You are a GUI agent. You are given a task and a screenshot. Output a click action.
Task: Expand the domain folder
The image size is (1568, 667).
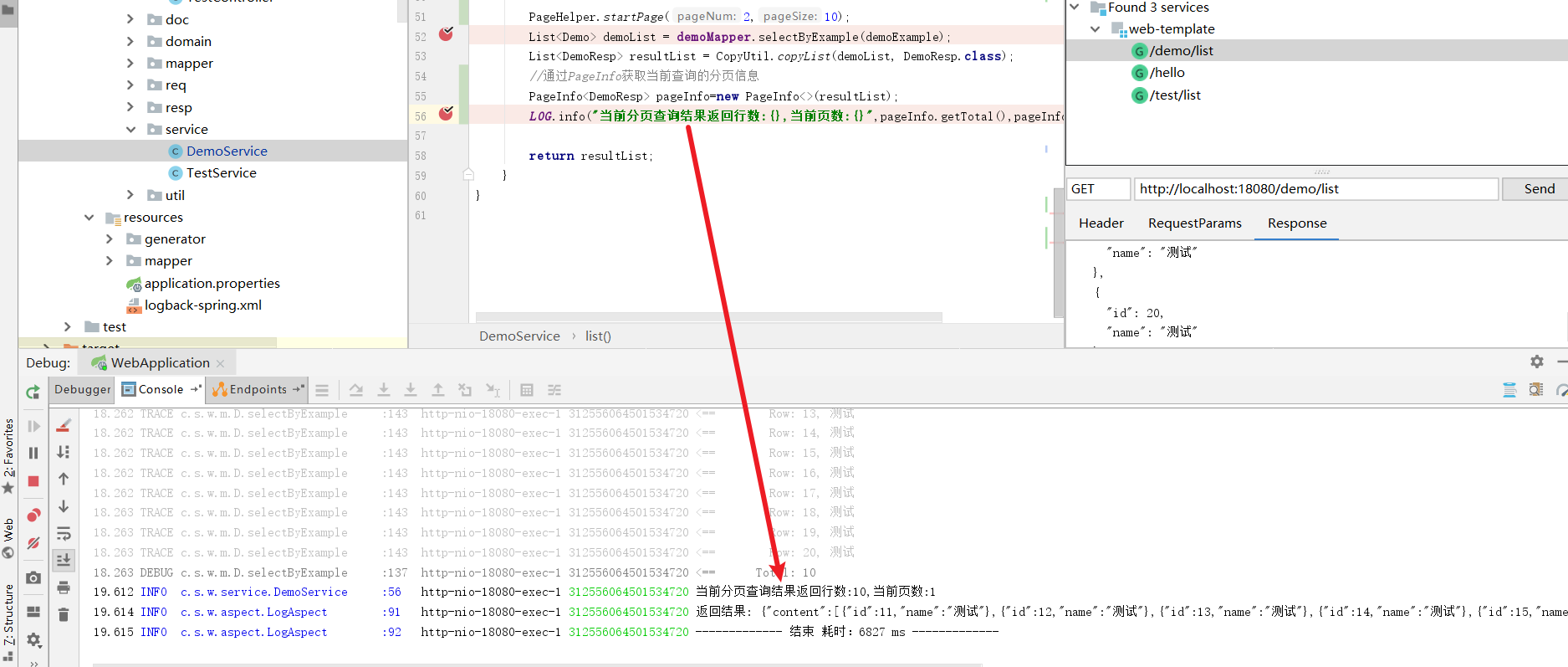[130, 41]
